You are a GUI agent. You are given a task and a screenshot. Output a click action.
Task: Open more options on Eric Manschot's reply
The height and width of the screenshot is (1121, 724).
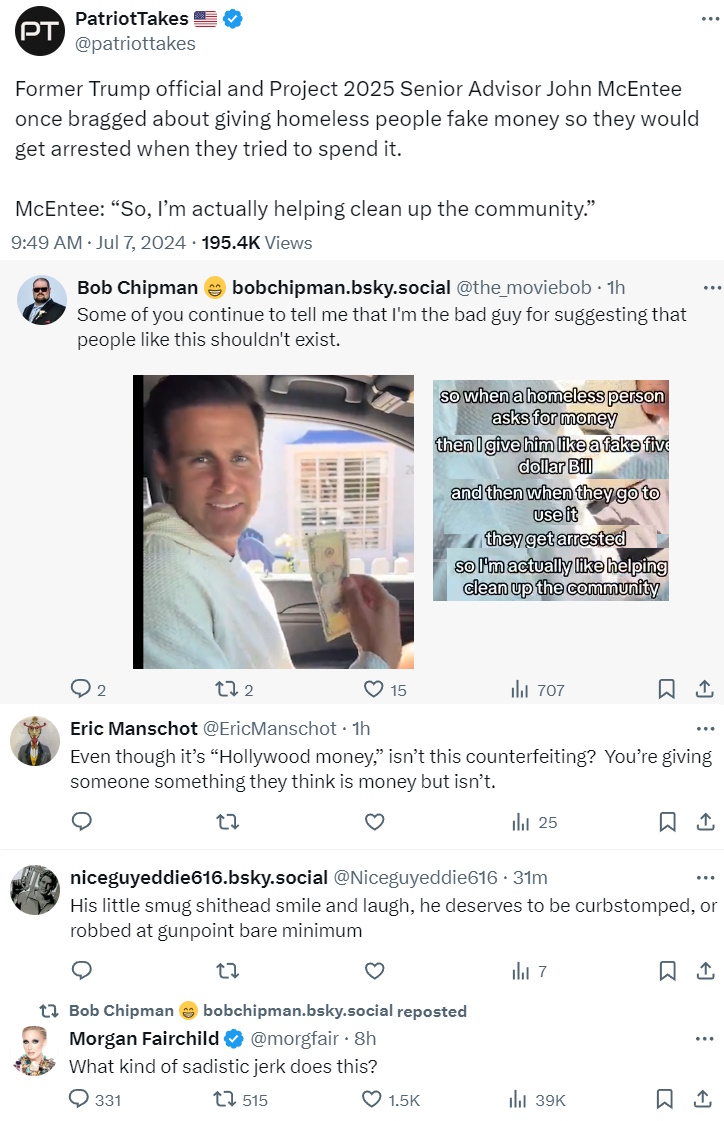point(705,729)
